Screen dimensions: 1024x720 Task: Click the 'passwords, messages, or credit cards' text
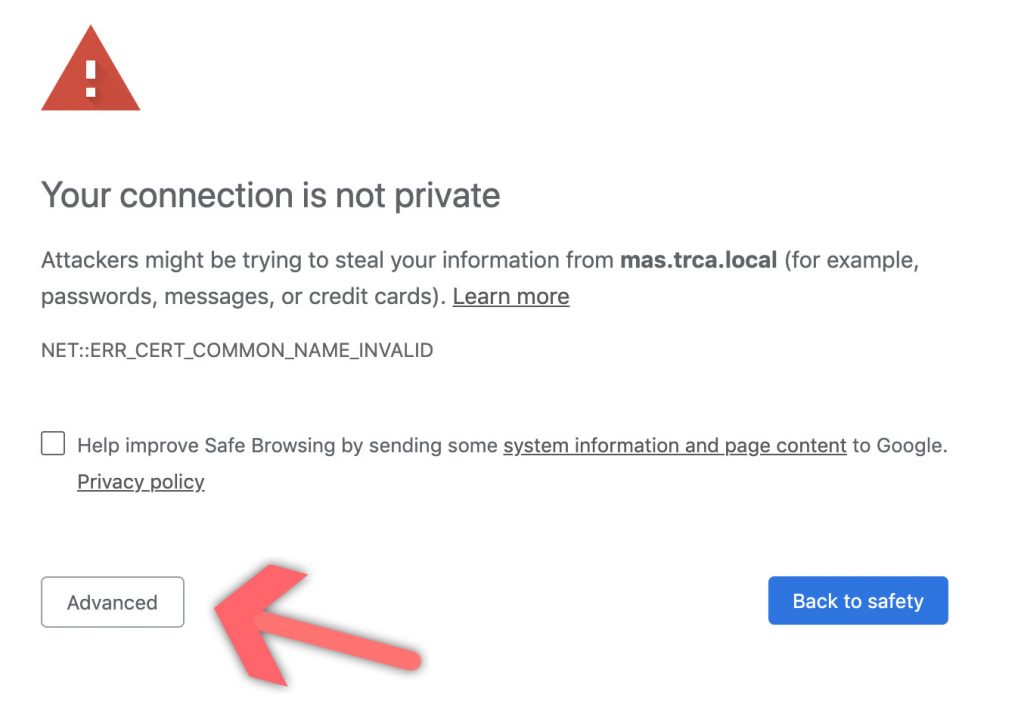pos(240,297)
